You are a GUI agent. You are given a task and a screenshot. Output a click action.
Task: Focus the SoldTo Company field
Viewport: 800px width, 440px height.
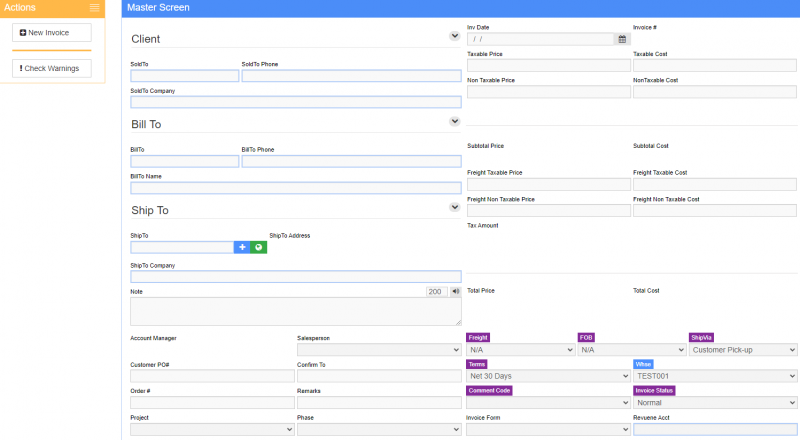296,102
